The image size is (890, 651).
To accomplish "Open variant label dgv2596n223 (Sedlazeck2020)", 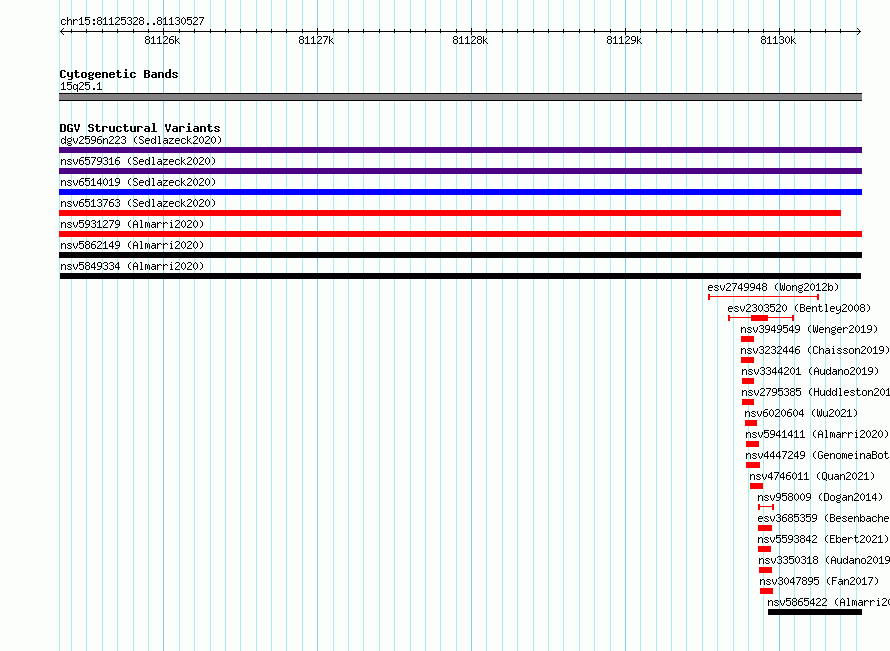I will click(141, 140).
